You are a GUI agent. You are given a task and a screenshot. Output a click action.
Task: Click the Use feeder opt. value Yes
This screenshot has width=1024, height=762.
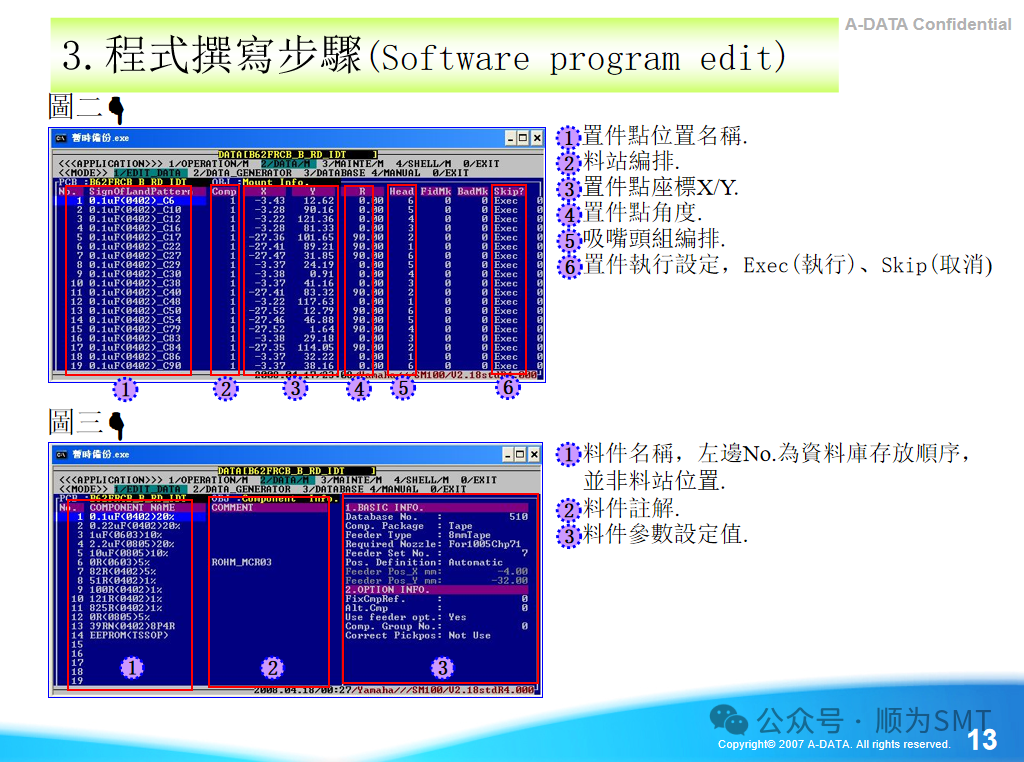click(457, 617)
